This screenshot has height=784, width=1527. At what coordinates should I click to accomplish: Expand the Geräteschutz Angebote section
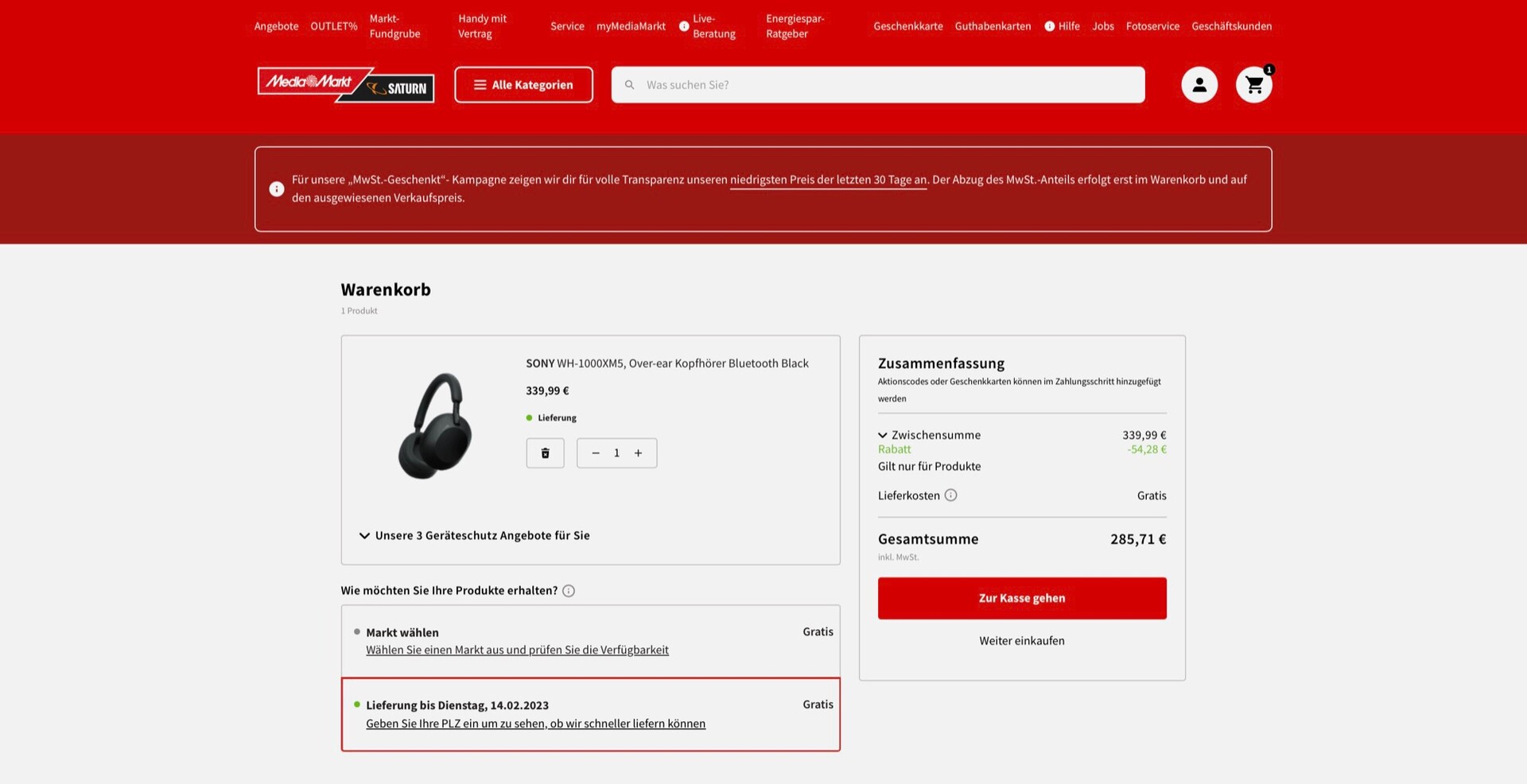pyautogui.click(x=475, y=536)
